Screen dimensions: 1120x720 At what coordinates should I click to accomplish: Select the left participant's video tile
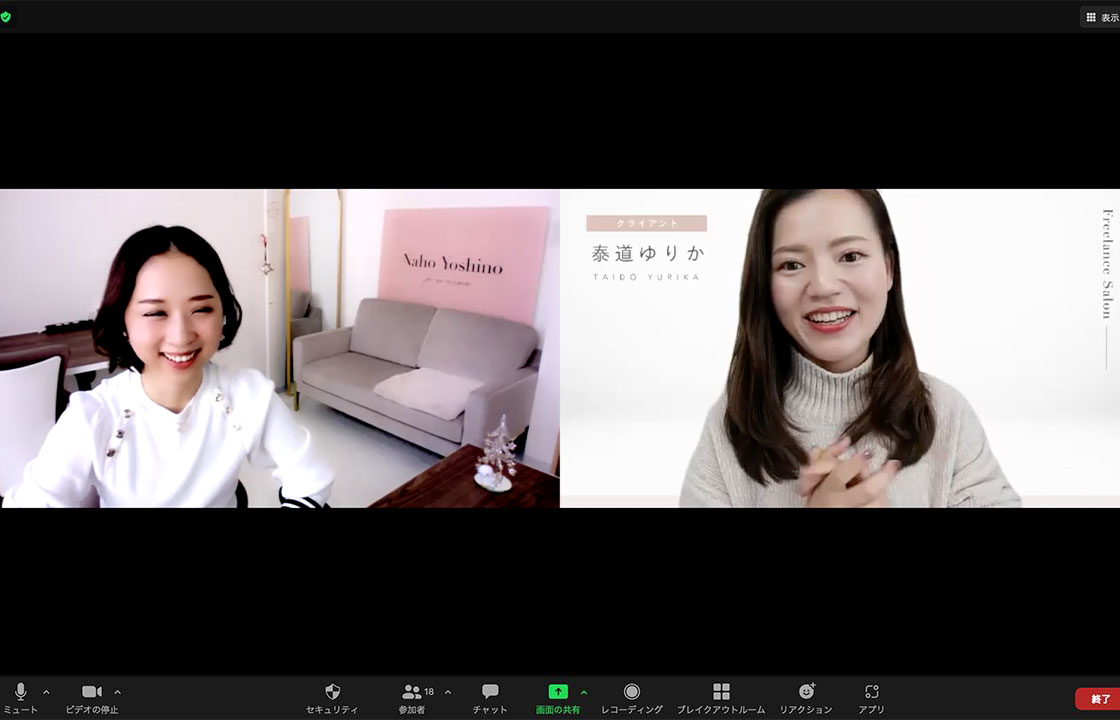(280, 348)
